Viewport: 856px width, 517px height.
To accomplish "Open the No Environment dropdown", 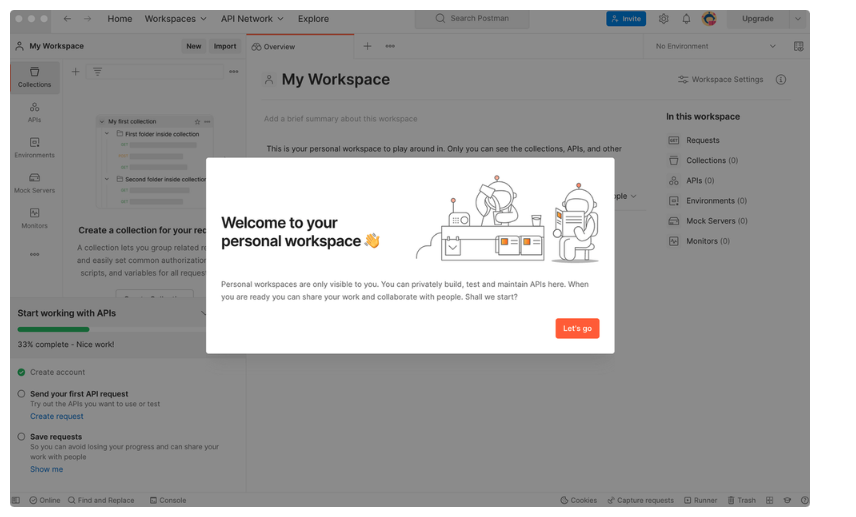I will (x=716, y=46).
